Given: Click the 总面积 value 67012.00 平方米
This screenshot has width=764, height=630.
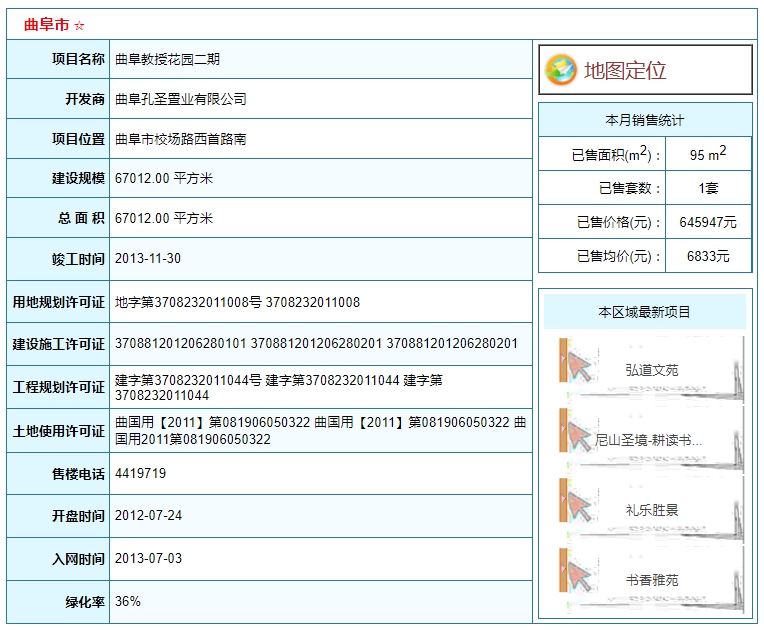Looking at the screenshot, I should tap(164, 218).
